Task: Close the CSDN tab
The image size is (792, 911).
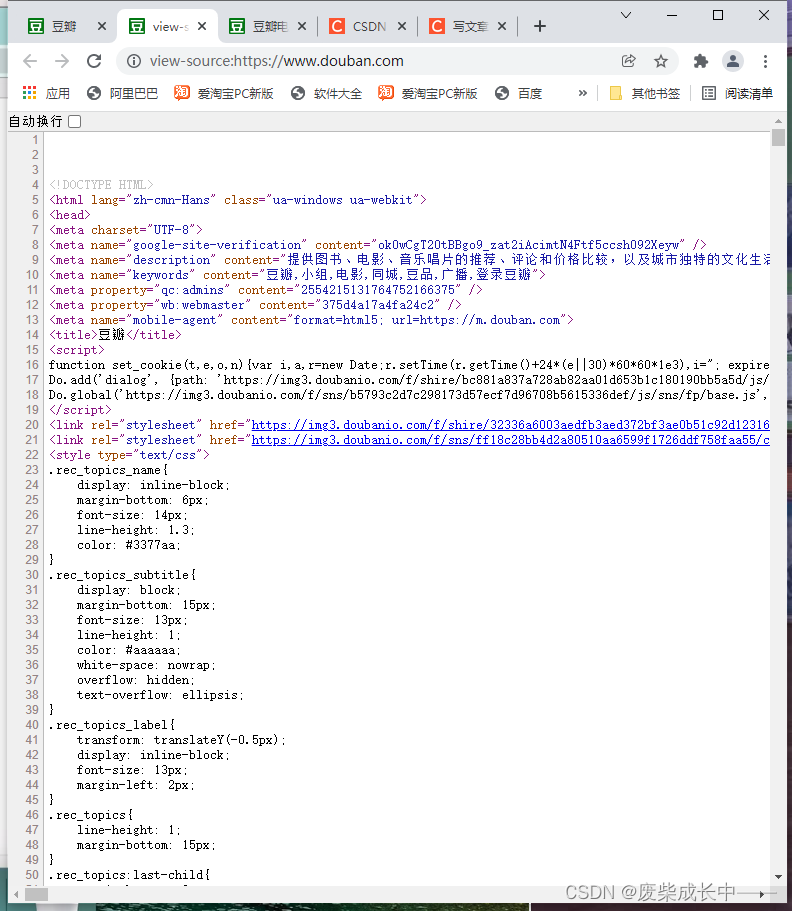Action: coord(402,26)
